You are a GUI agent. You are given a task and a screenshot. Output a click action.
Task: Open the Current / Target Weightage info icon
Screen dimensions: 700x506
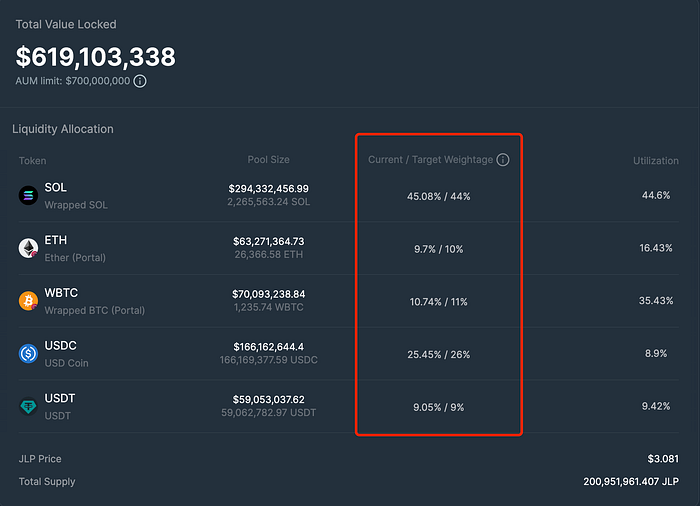click(x=503, y=160)
